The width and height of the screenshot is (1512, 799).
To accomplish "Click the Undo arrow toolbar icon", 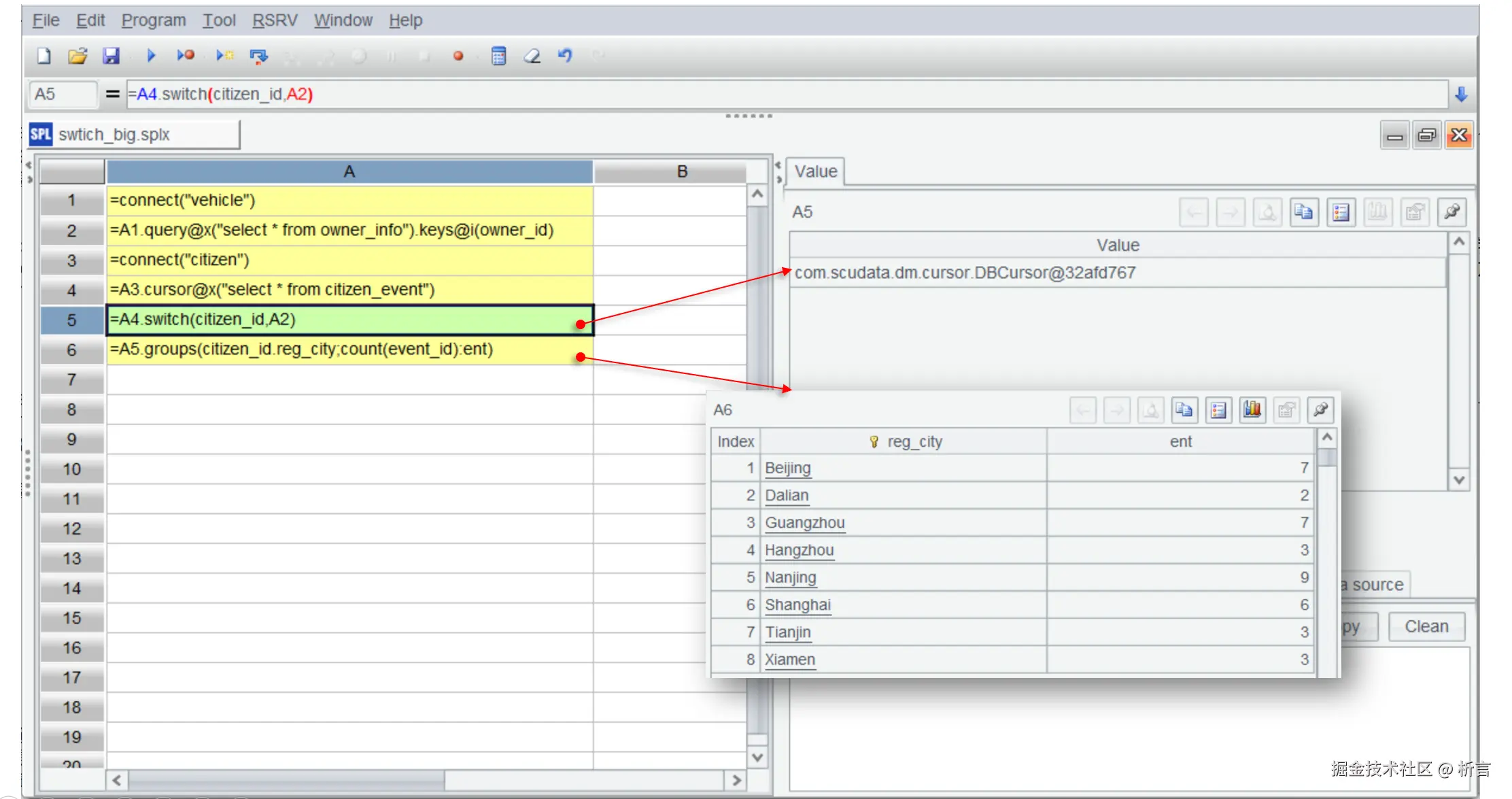I will 565,56.
